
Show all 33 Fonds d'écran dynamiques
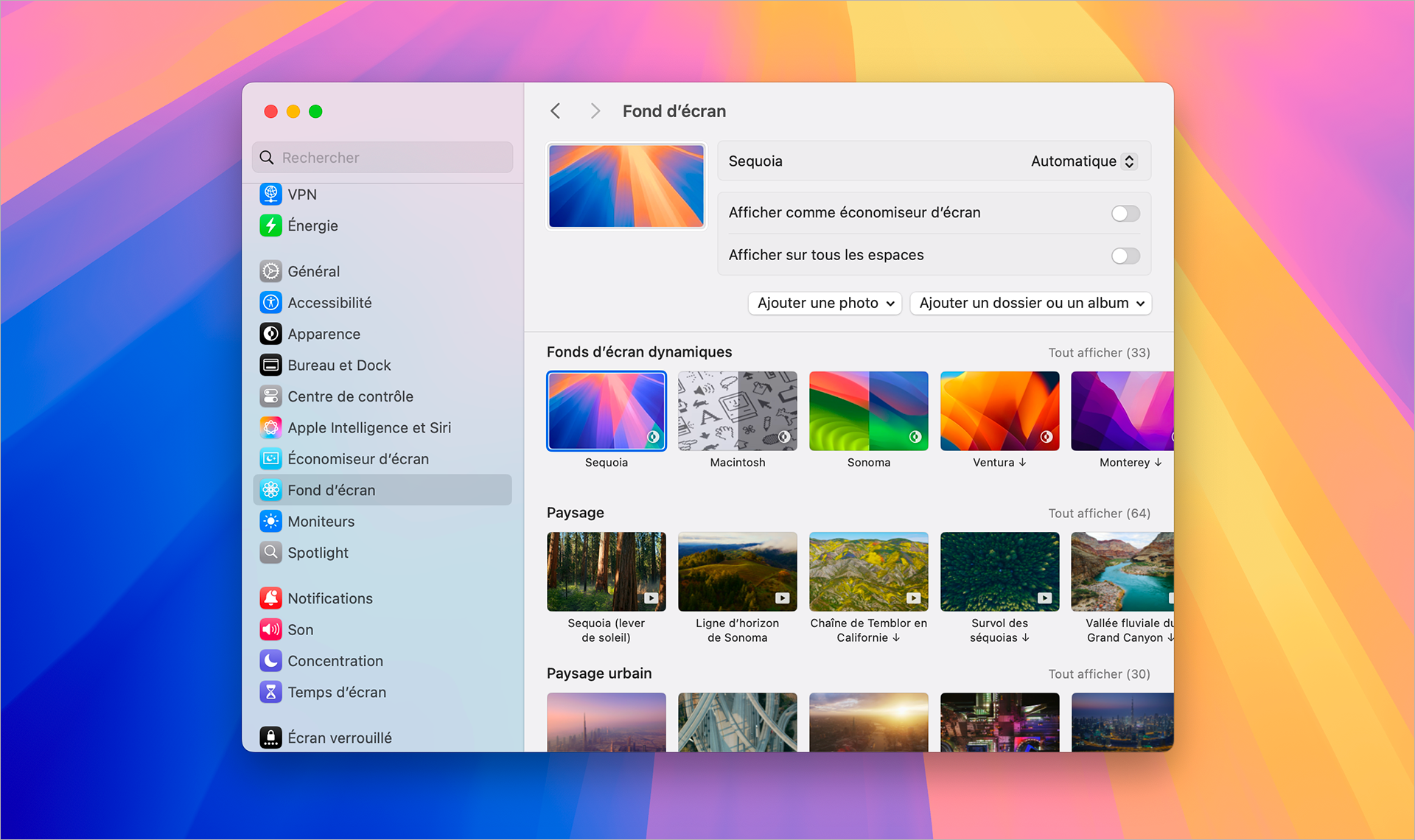point(1099,352)
